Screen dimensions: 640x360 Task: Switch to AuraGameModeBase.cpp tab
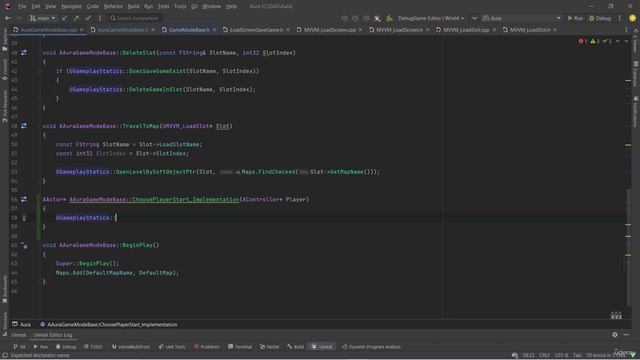point(48,30)
